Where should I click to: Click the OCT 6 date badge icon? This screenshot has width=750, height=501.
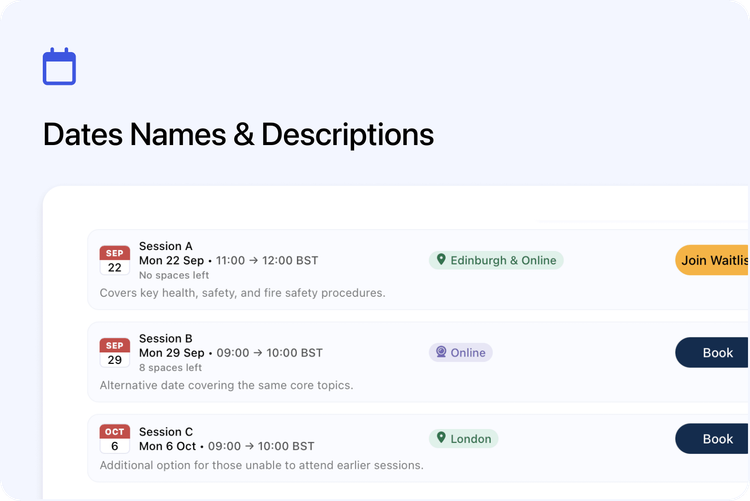click(114, 439)
